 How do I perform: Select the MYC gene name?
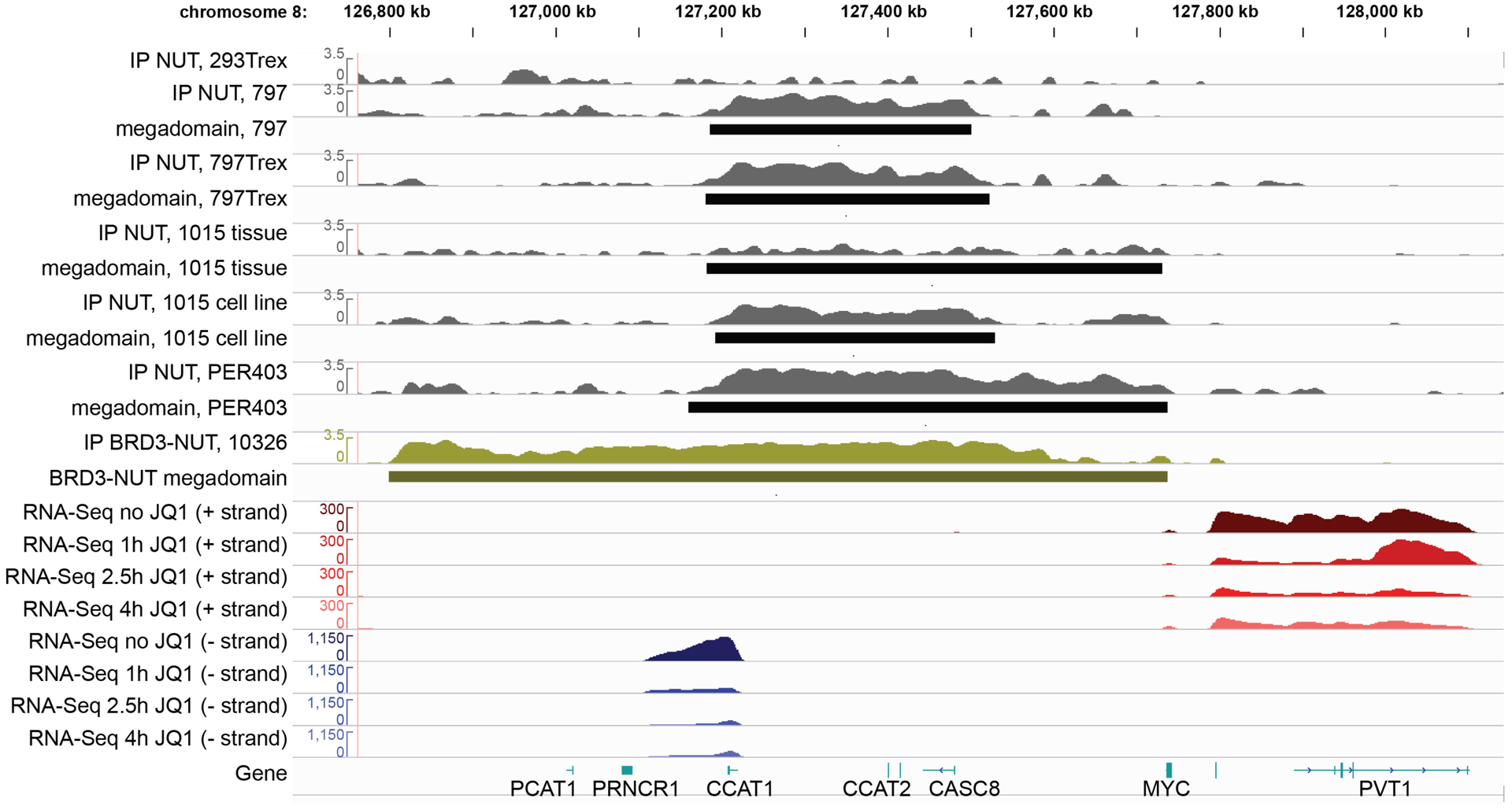(1166, 789)
